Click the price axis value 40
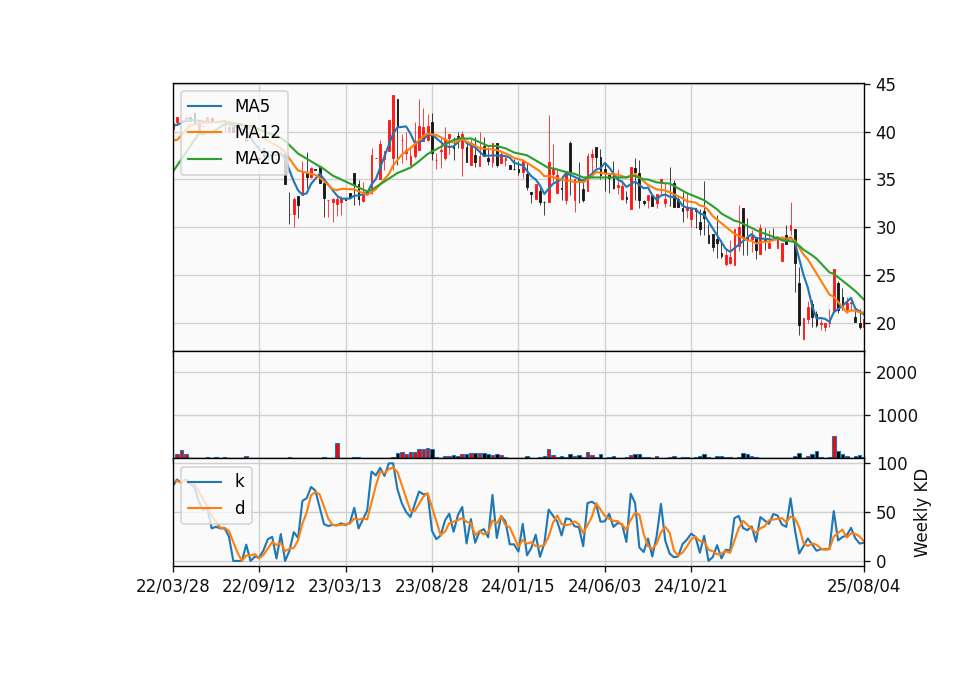960x690 pixels. [x=885, y=132]
